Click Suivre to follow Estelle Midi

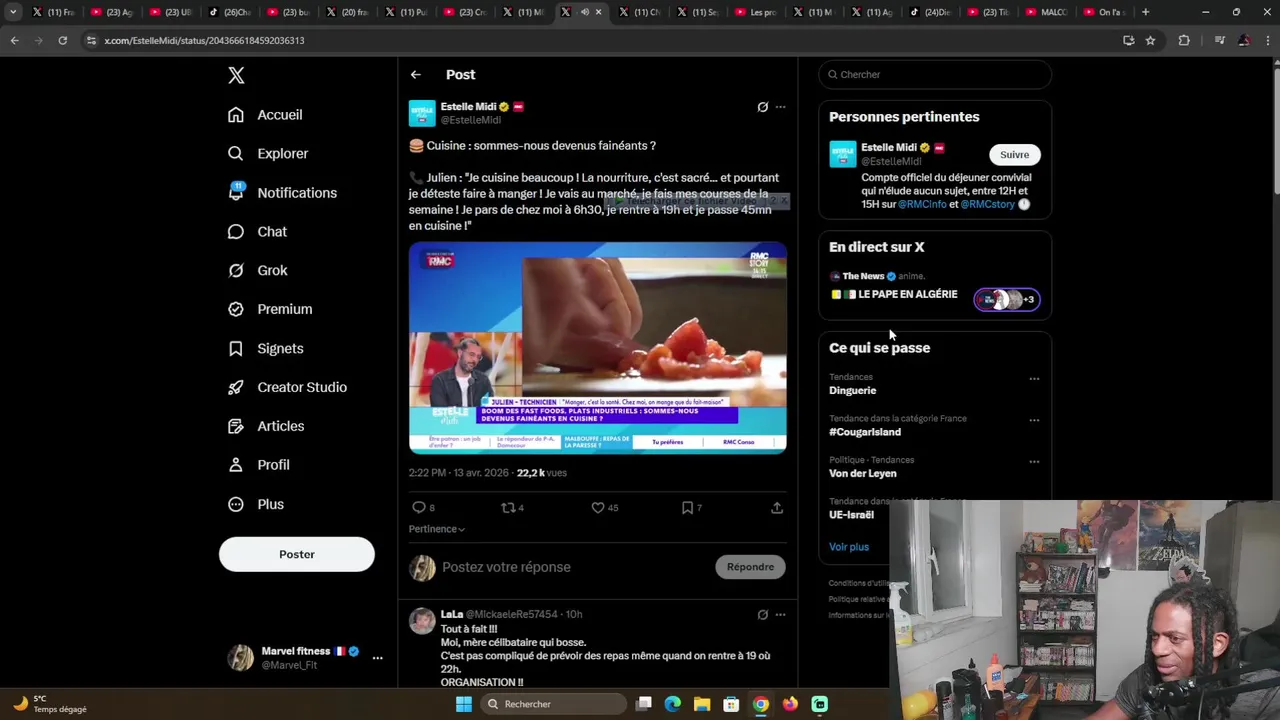tap(1014, 155)
